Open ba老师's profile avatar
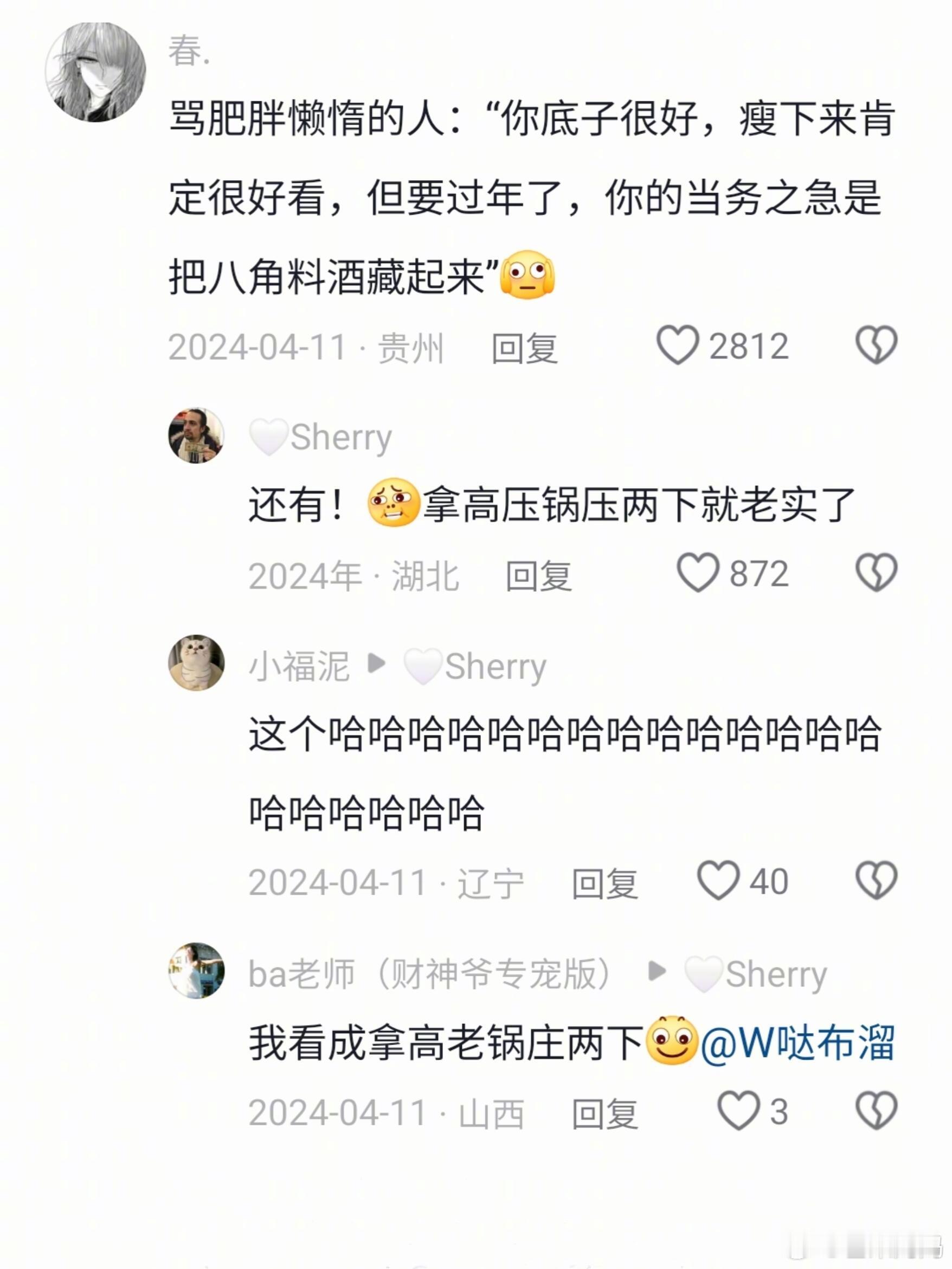Image resolution: width=952 pixels, height=1269 pixels. tap(196, 971)
